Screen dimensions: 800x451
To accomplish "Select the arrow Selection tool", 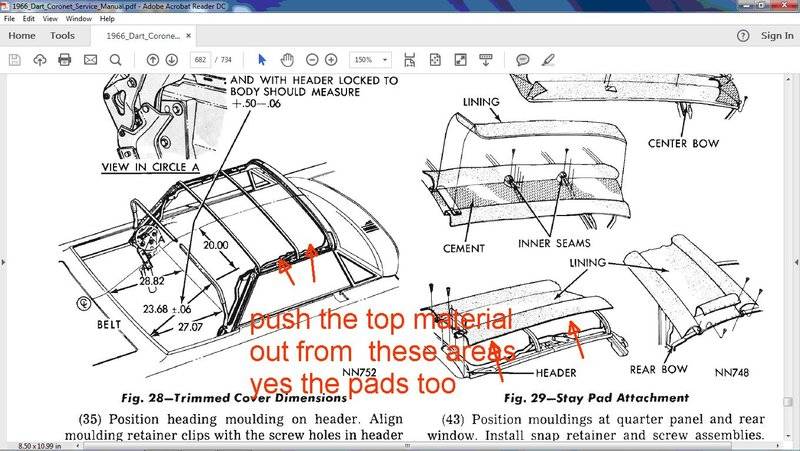I will (x=262, y=60).
